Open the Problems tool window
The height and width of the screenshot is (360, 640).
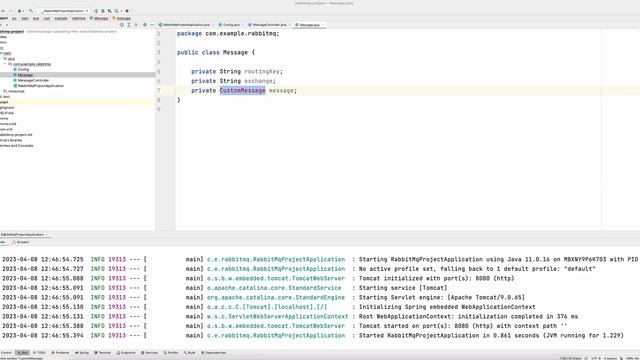click(x=60, y=353)
